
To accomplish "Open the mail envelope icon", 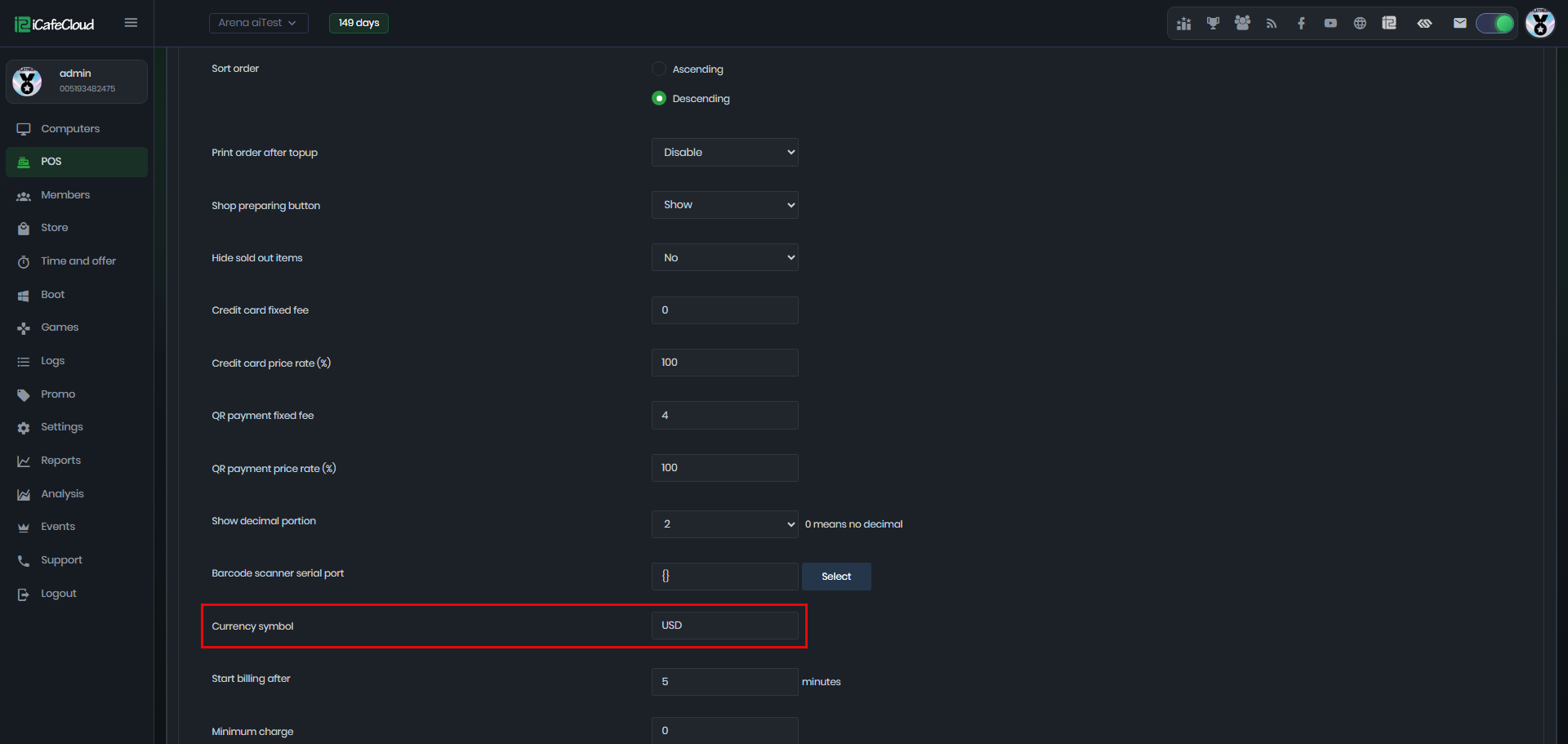I will pos(1459,24).
